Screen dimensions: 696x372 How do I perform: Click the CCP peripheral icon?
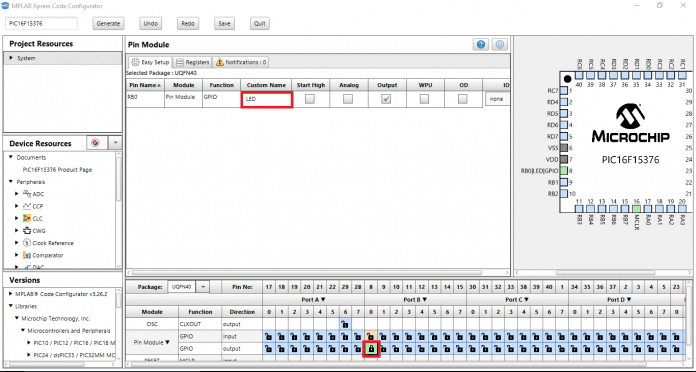[27, 206]
